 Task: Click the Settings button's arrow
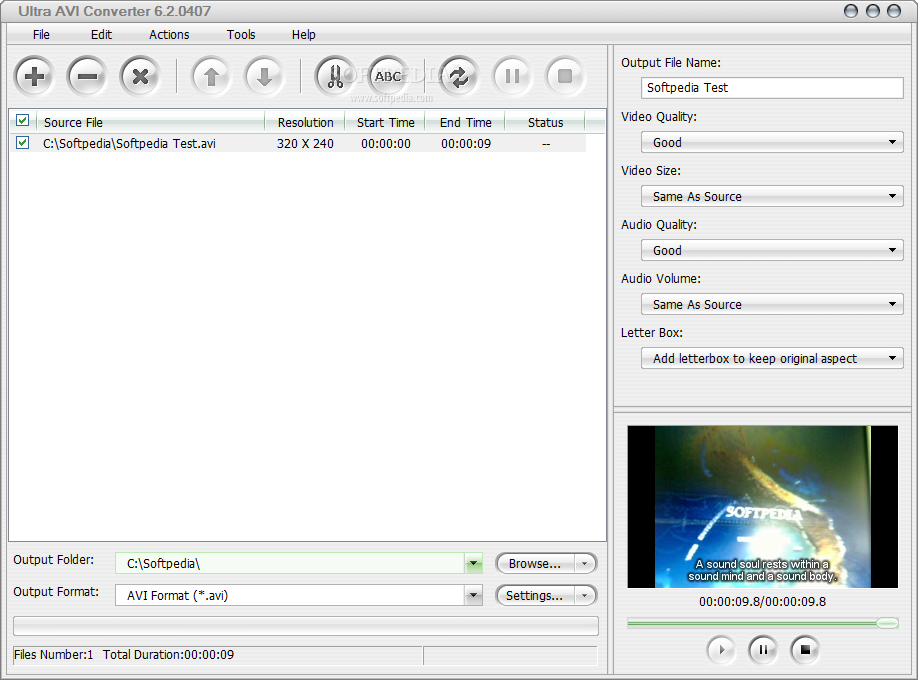[x=584, y=596]
